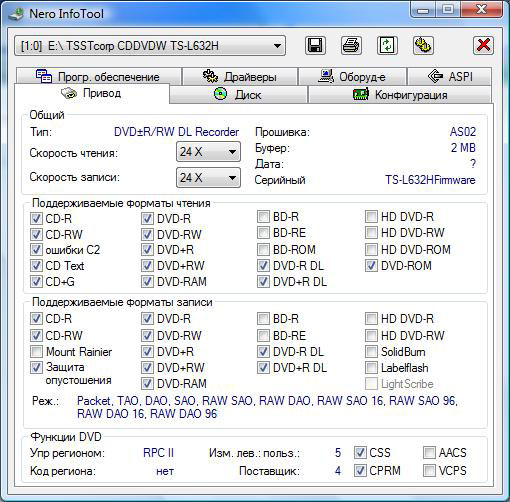
Task: Click firmware value AS02
Action: click(463, 132)
